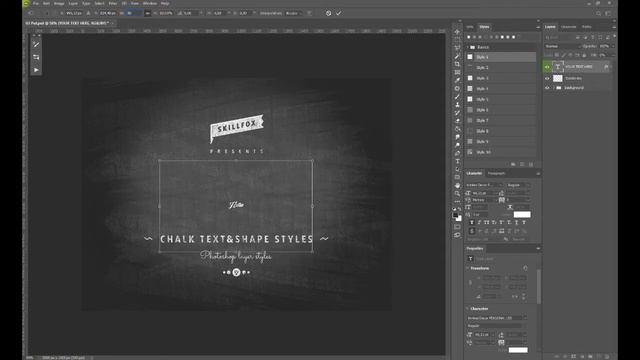Open the Filter menu
640x360 pixels.
[113, 3]
